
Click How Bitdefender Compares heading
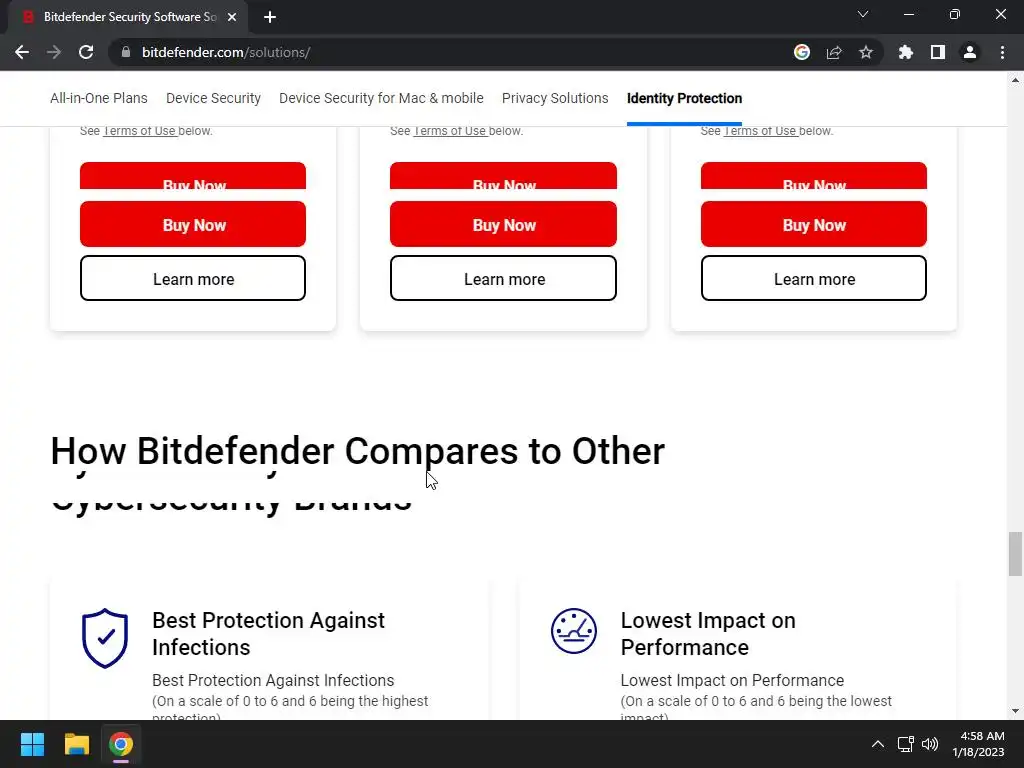[358, 451]
